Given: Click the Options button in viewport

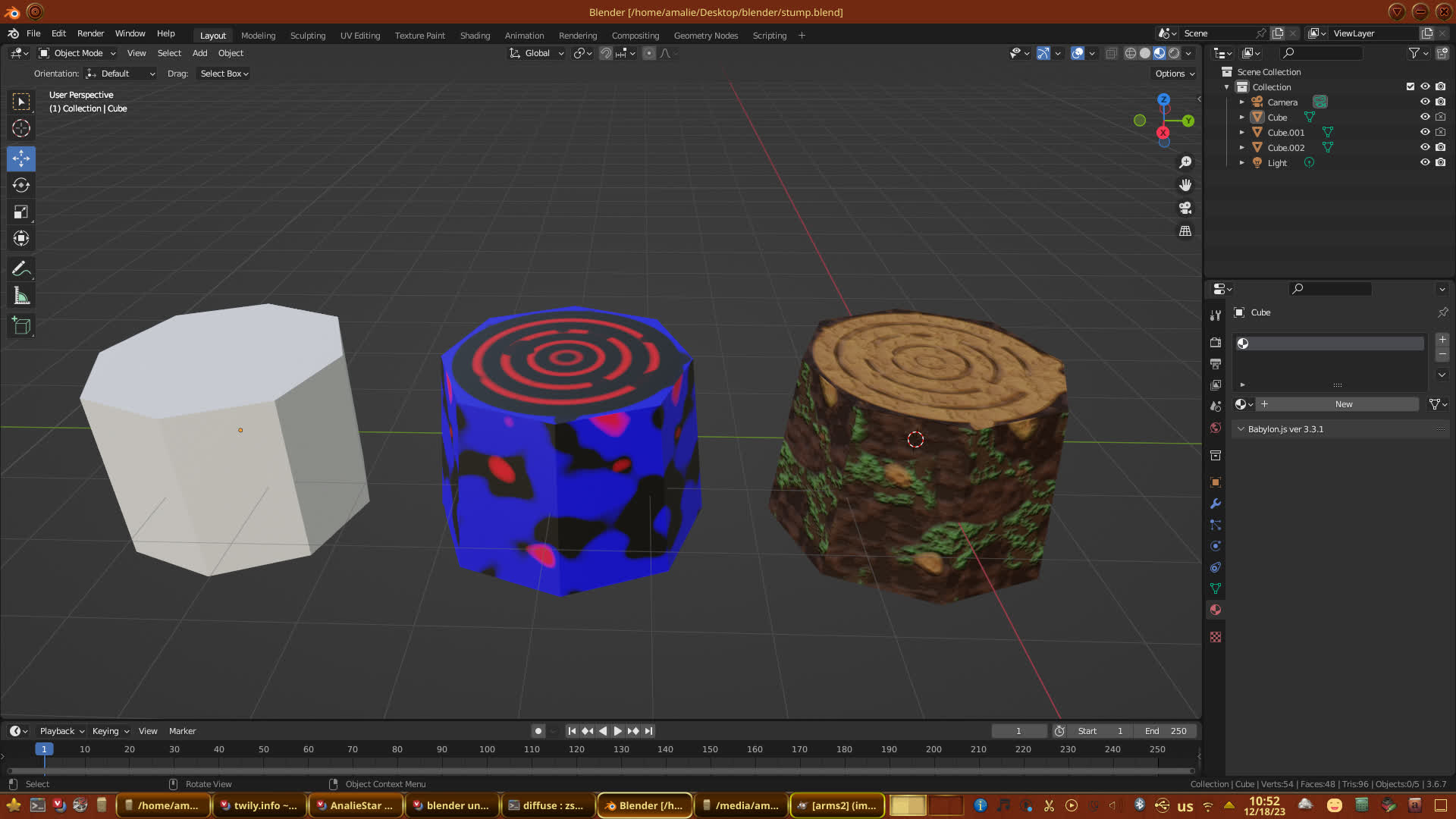Looking at the screenshot, I should click(1175, 74).
